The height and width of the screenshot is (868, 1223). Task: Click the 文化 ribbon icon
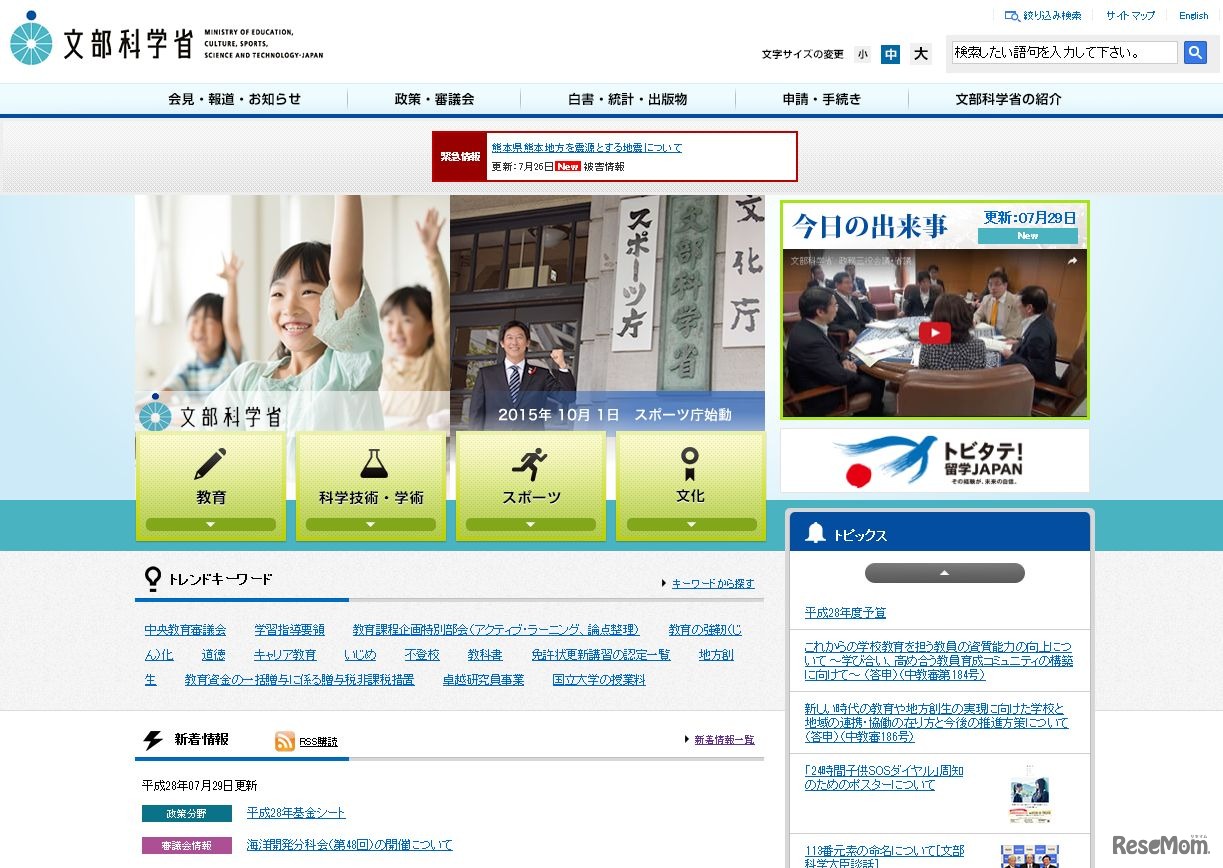[690, 458]
